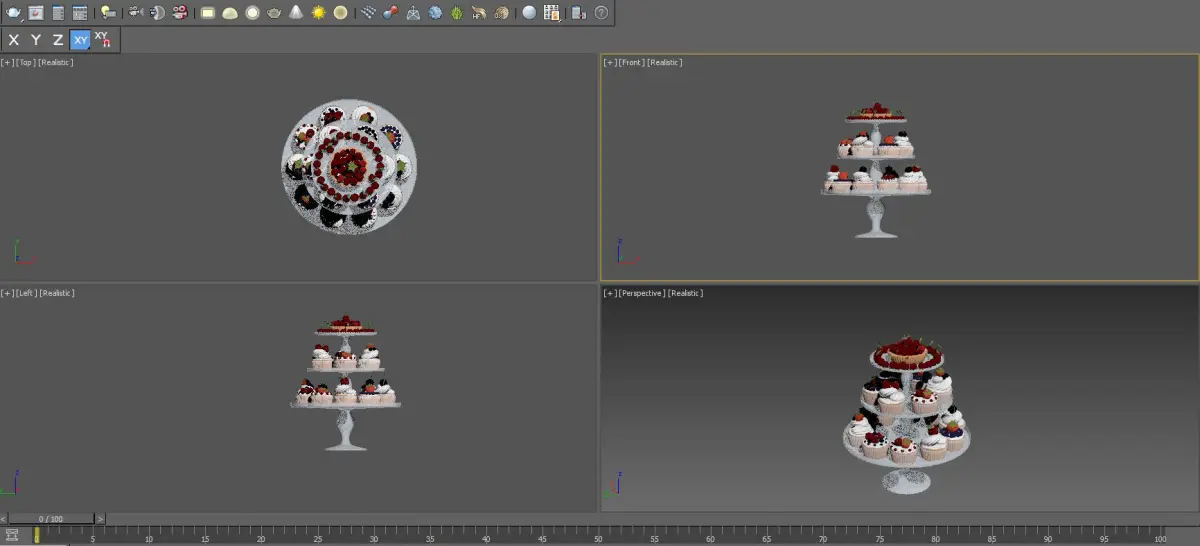Click the list-style panel icon in toolbar

[x=58, y=13]
